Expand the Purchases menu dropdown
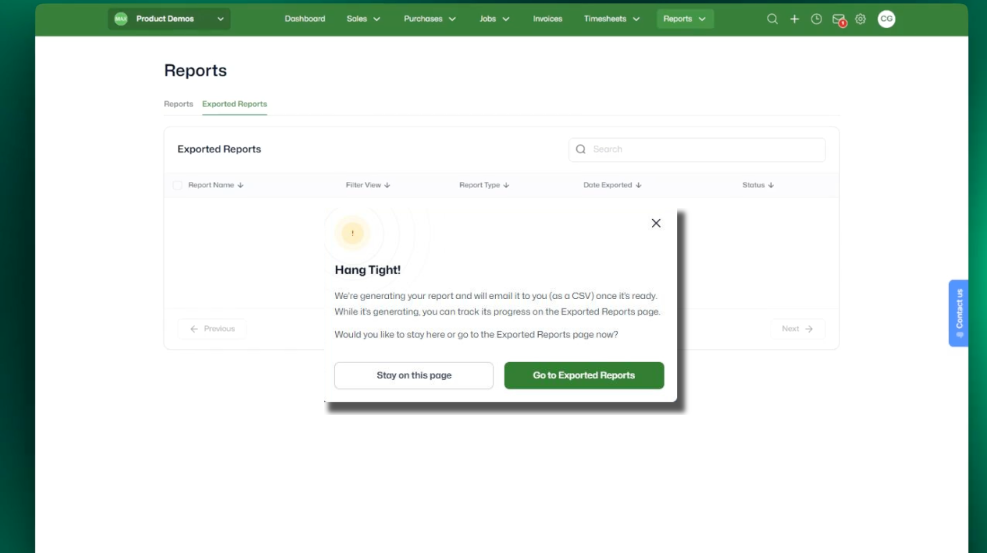 tap(430, 19)
